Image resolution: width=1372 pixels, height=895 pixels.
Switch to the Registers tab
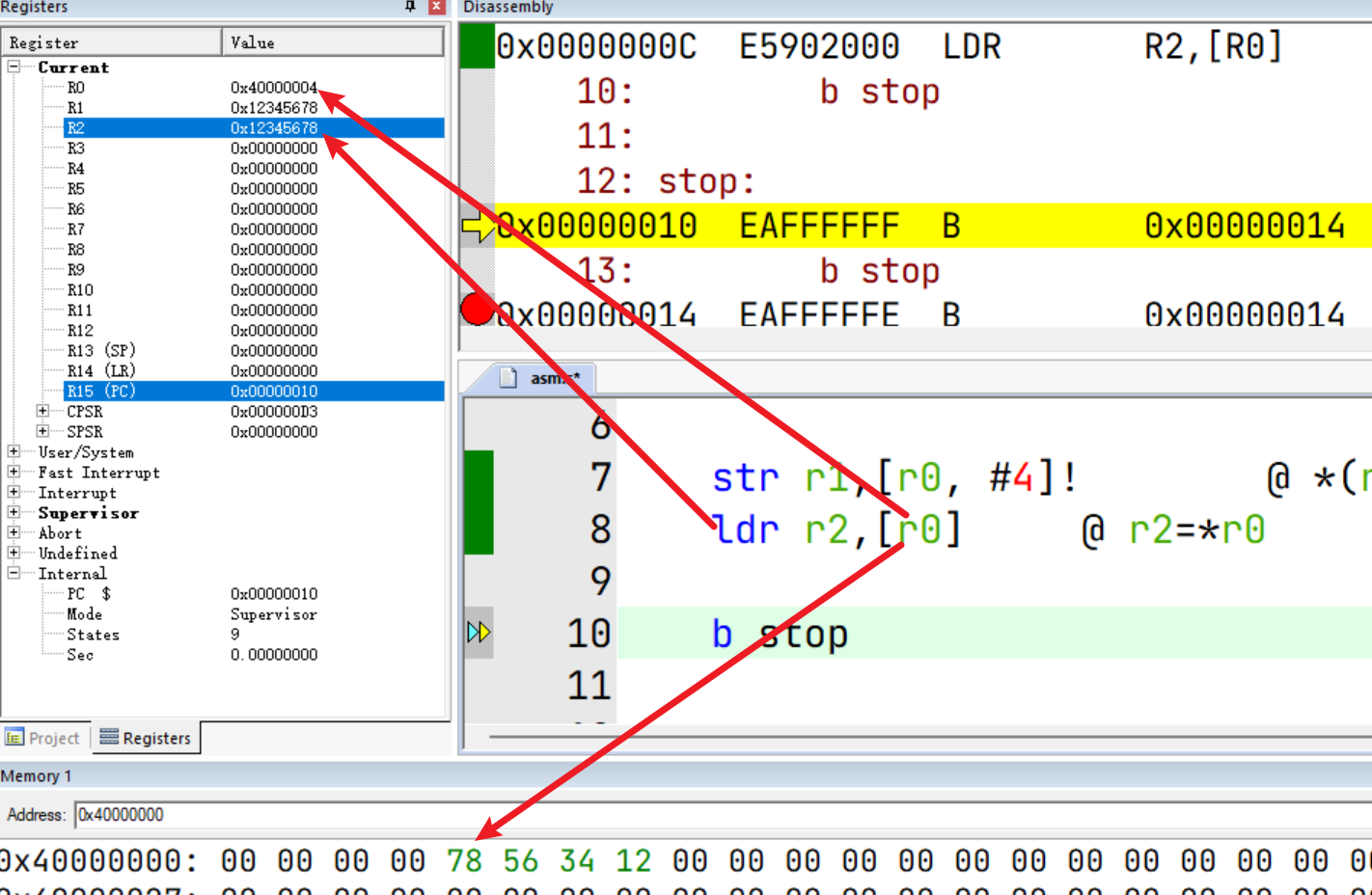click(146, 738)
